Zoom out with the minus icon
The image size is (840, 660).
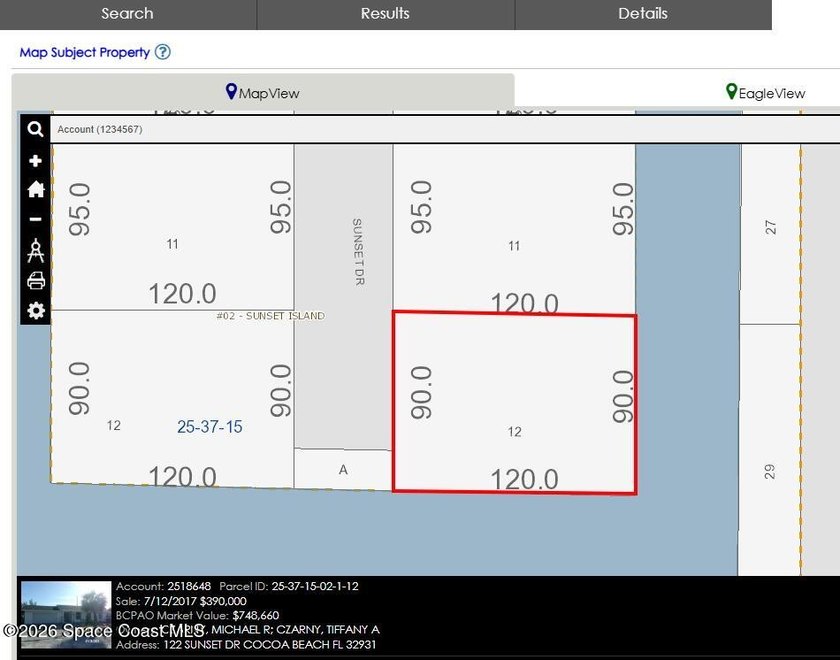click(x=35, y=219)
